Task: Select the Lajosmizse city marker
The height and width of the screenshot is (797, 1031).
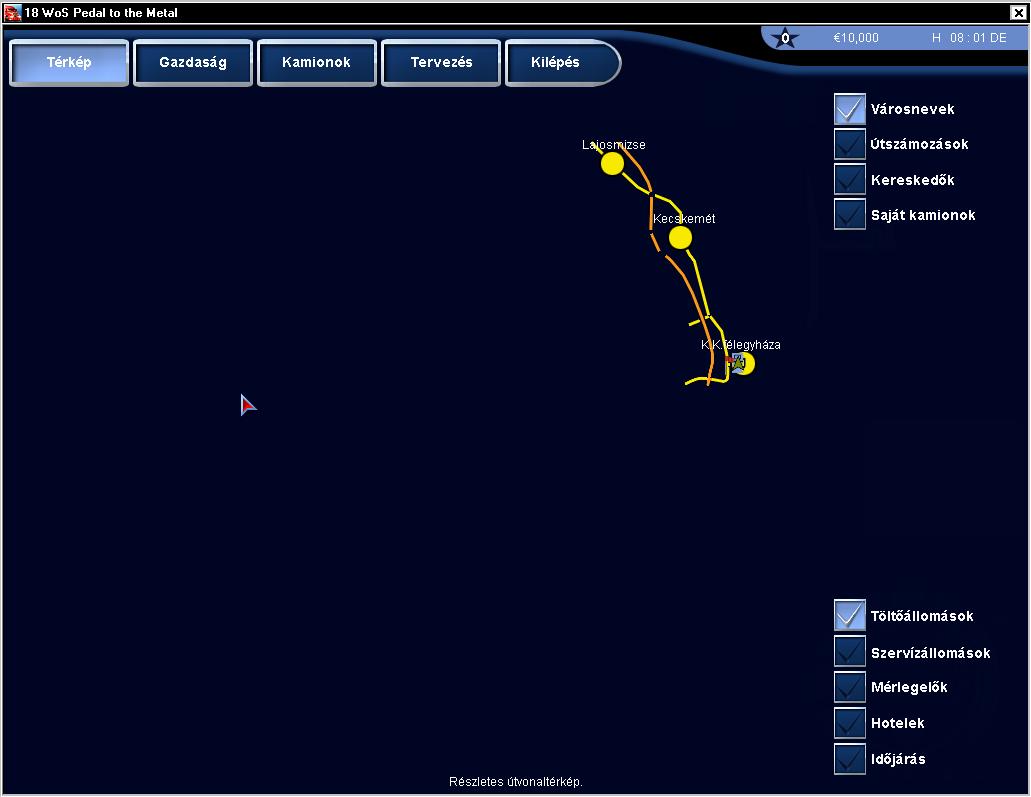Action: [612, 164]
